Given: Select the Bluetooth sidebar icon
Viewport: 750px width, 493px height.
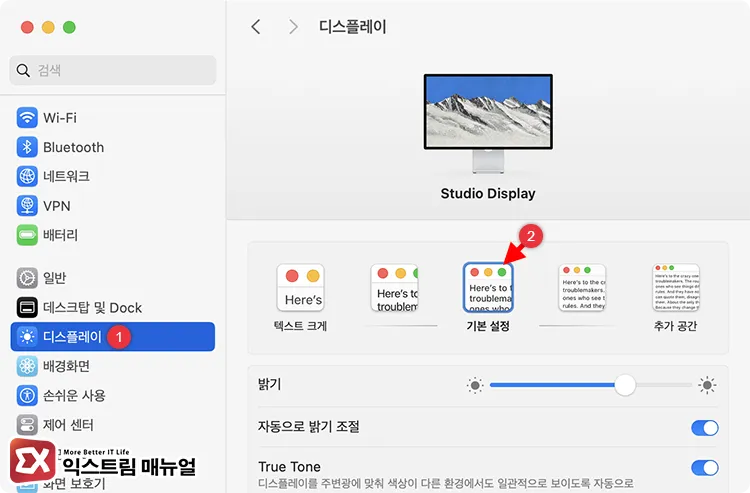Looking at the screenshot, I should click(x=27, y=147).
